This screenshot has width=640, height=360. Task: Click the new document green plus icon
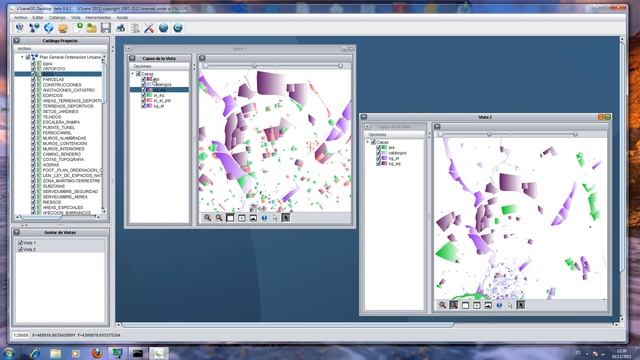(x=79, y=28)
